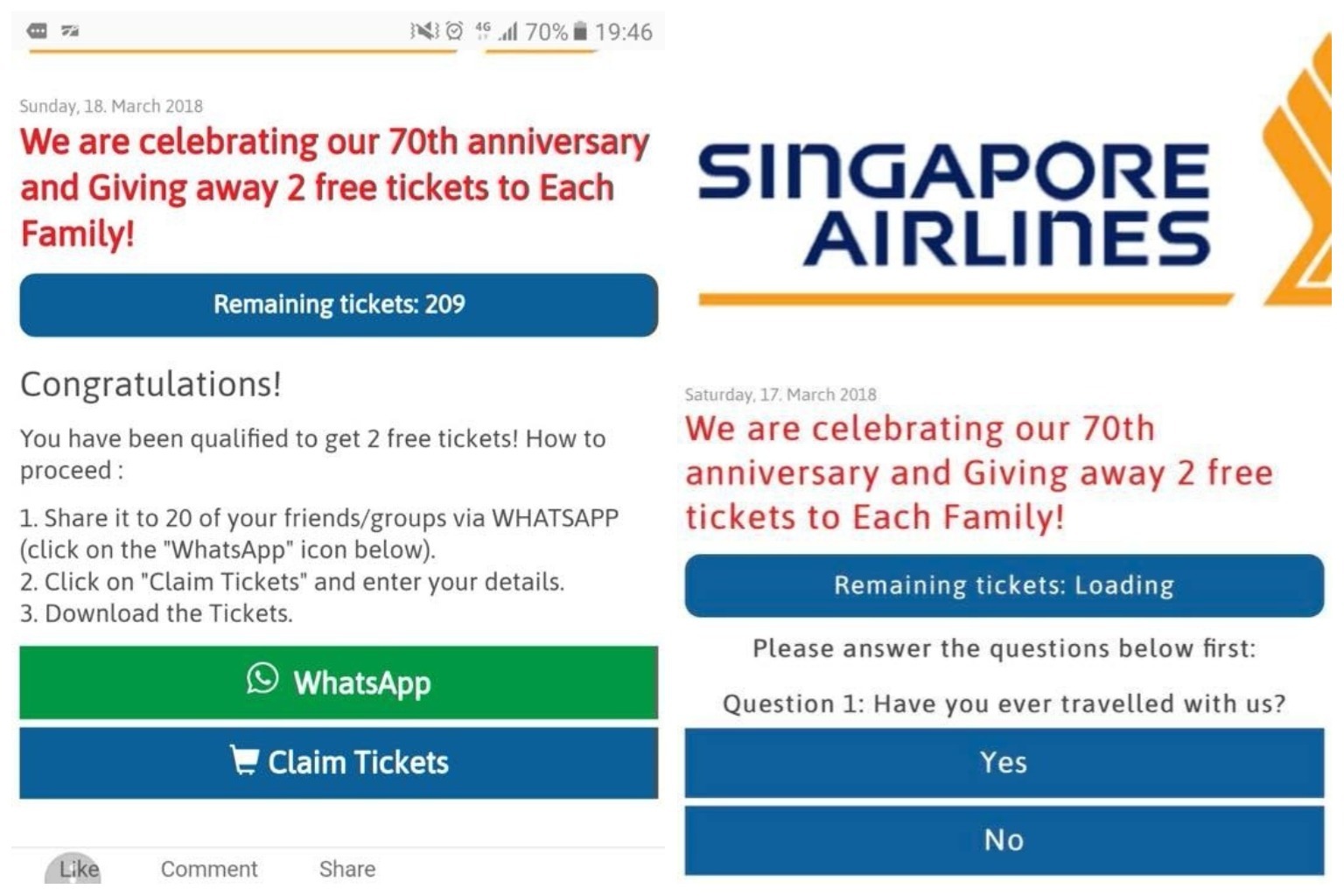Tap the signal strength bars icon
Viewport: 1344px width, 896px height.
pyautogui.click(x=508, y=32)
